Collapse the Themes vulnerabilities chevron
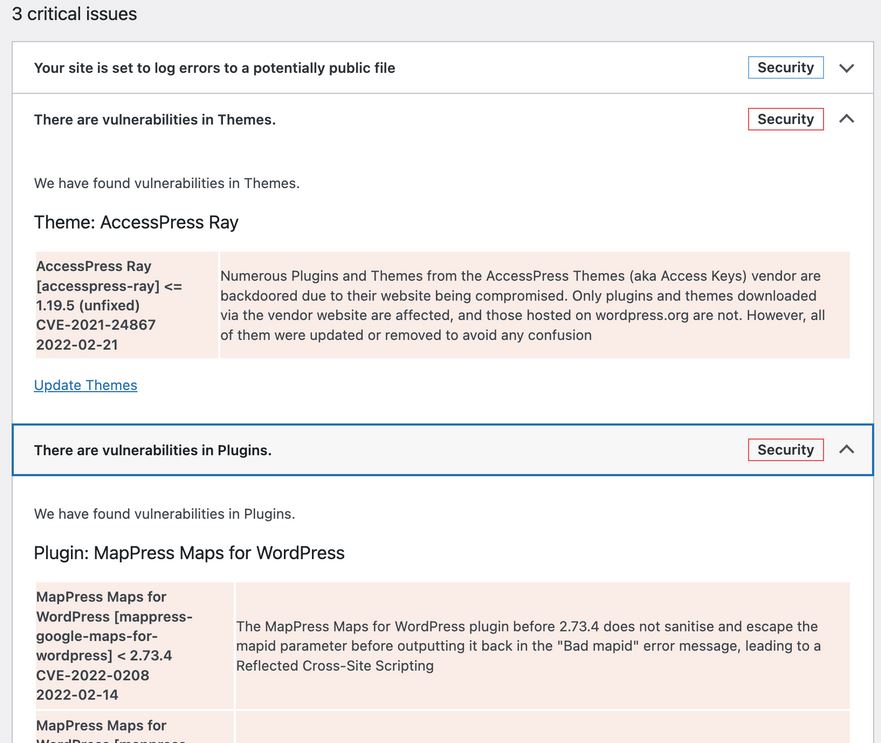The image size is (881, 743). tap(846, 119)
